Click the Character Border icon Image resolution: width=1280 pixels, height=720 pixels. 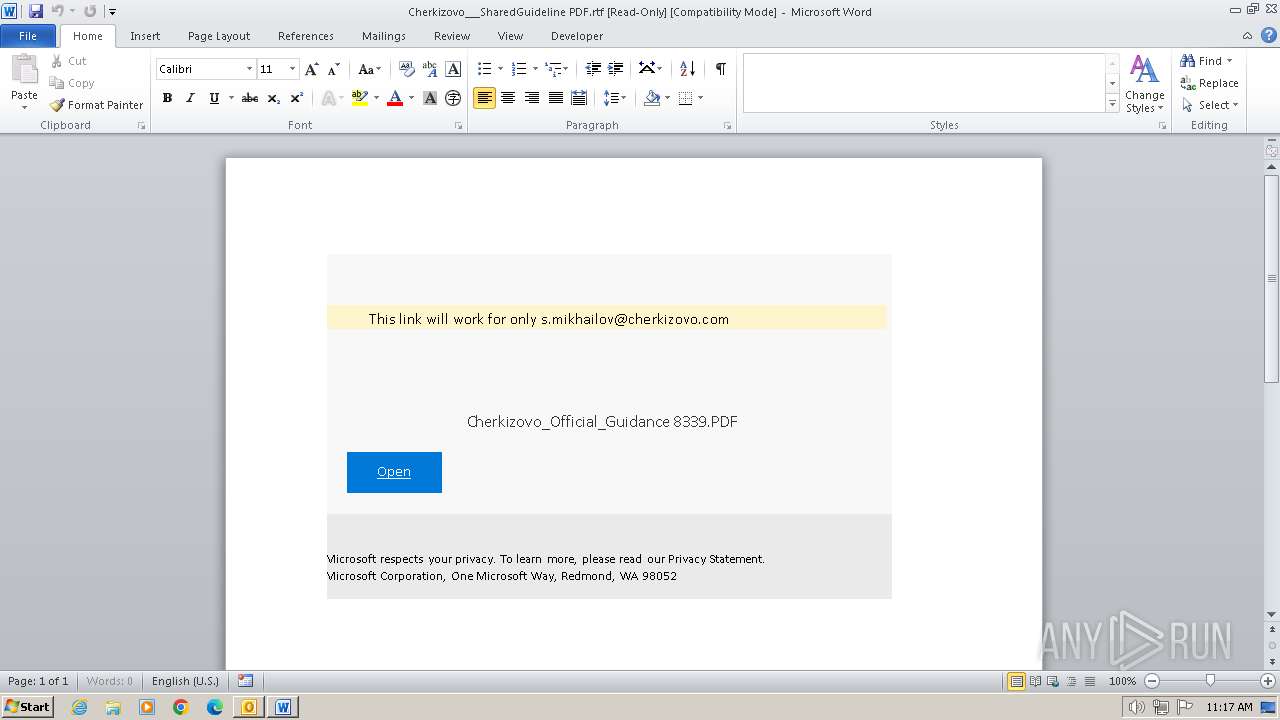(x=453, y=69)
